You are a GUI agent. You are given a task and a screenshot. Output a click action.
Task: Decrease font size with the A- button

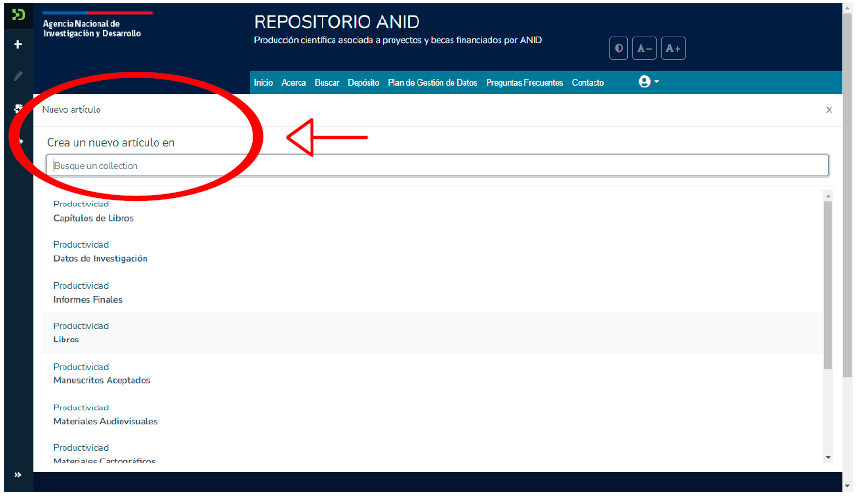pos(644,48)
